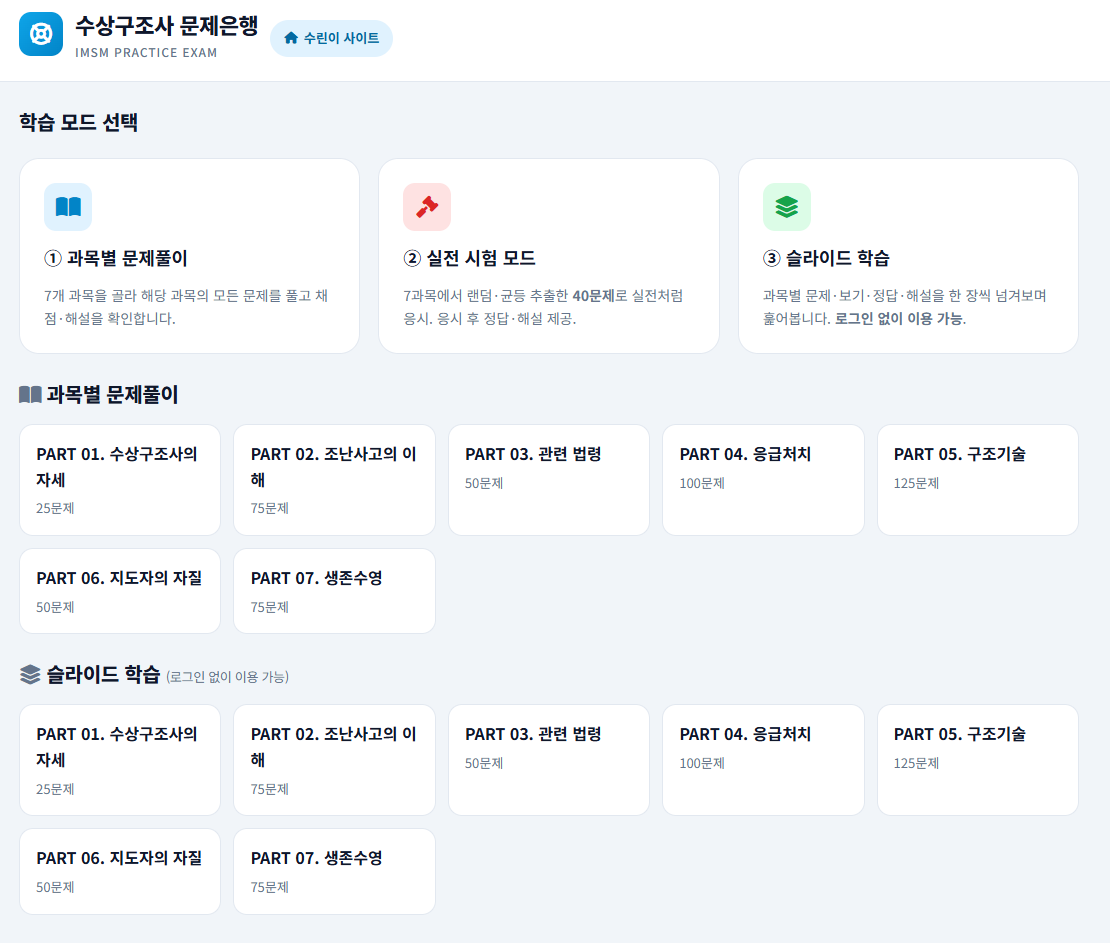Open PART 06 지도자의 자질 slide study
1110x943 pixels.
120,871
